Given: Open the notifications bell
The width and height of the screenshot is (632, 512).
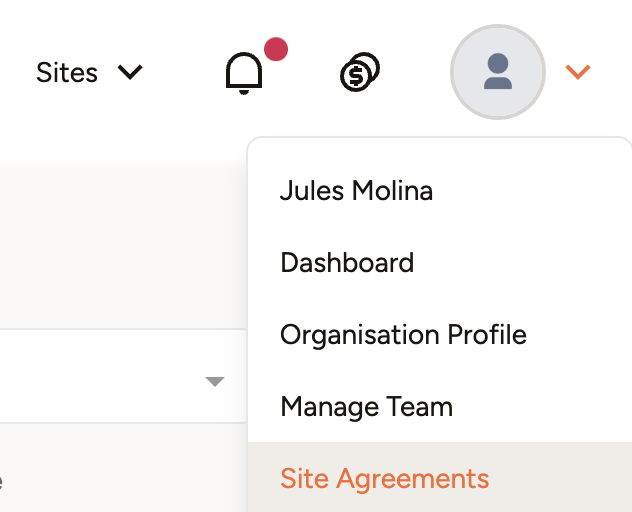Looking at the screenshot, I should (245, 73).
